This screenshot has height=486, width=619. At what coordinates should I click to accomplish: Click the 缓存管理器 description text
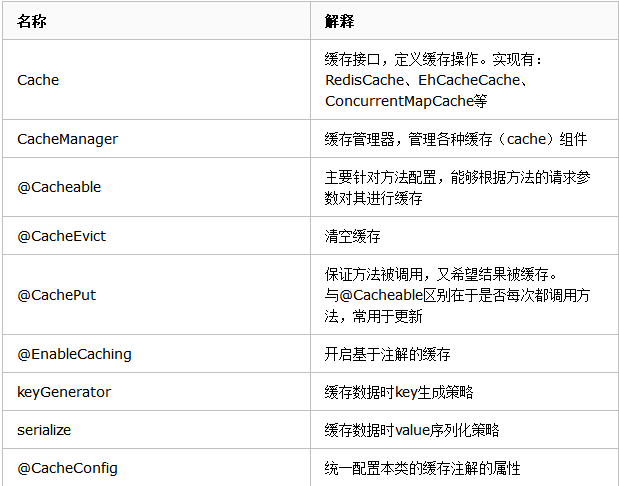(455, 139)
